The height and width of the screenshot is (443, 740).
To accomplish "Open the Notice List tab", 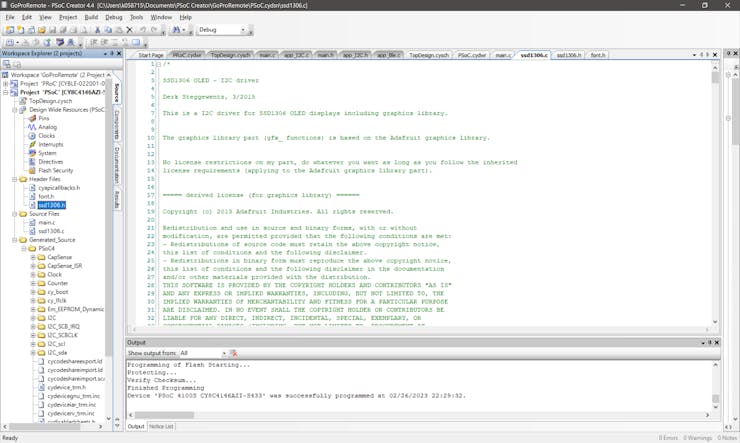I will [x=161, y=426].
